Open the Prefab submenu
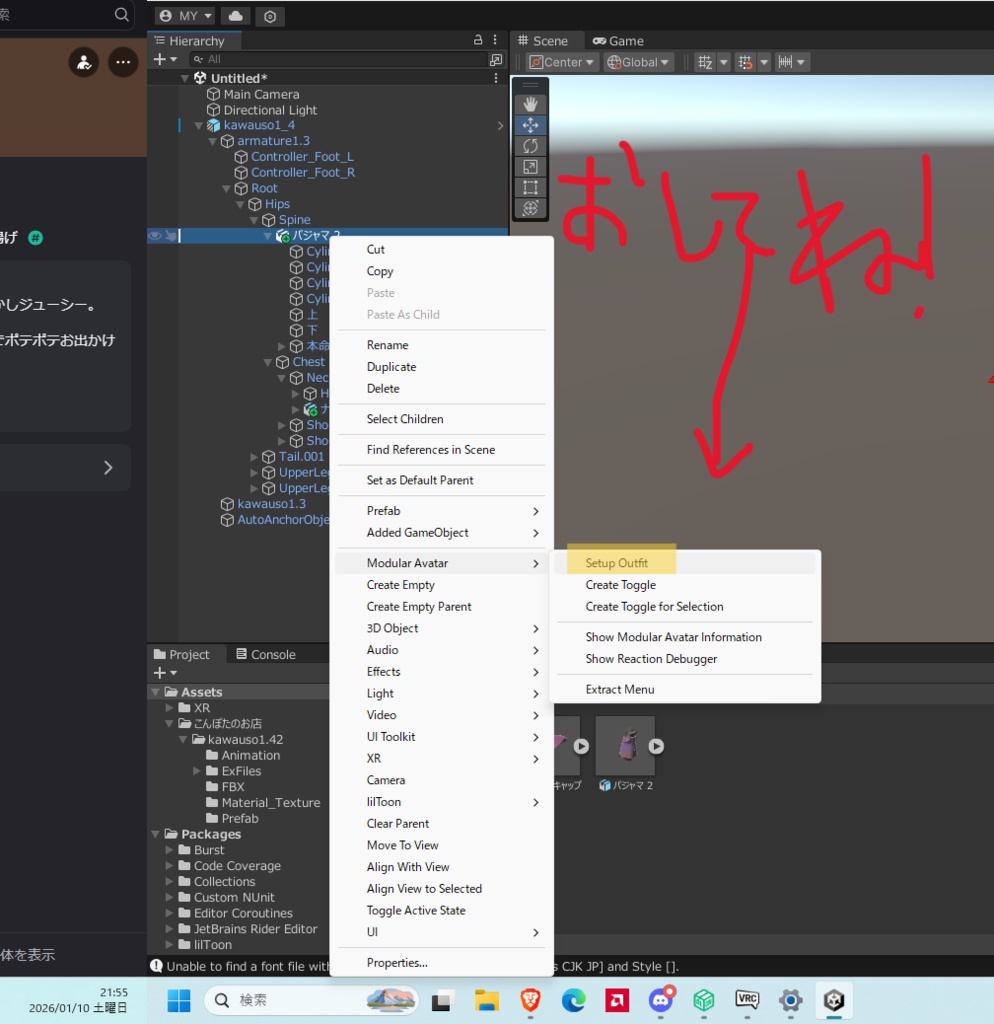994x1024 pixels. coord(441,511)
